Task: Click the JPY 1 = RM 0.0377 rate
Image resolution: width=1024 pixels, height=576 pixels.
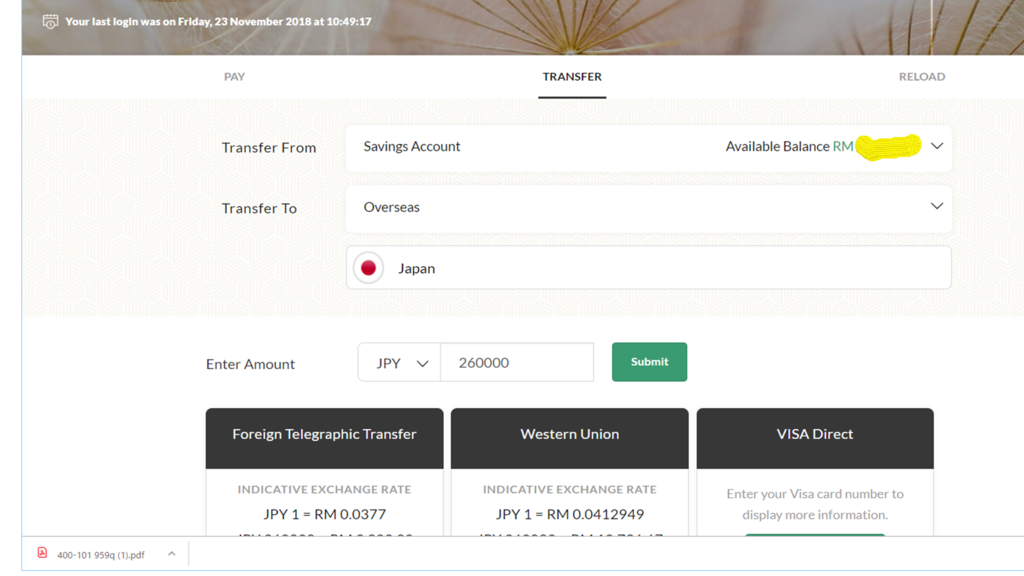Action: coord(325,514)
